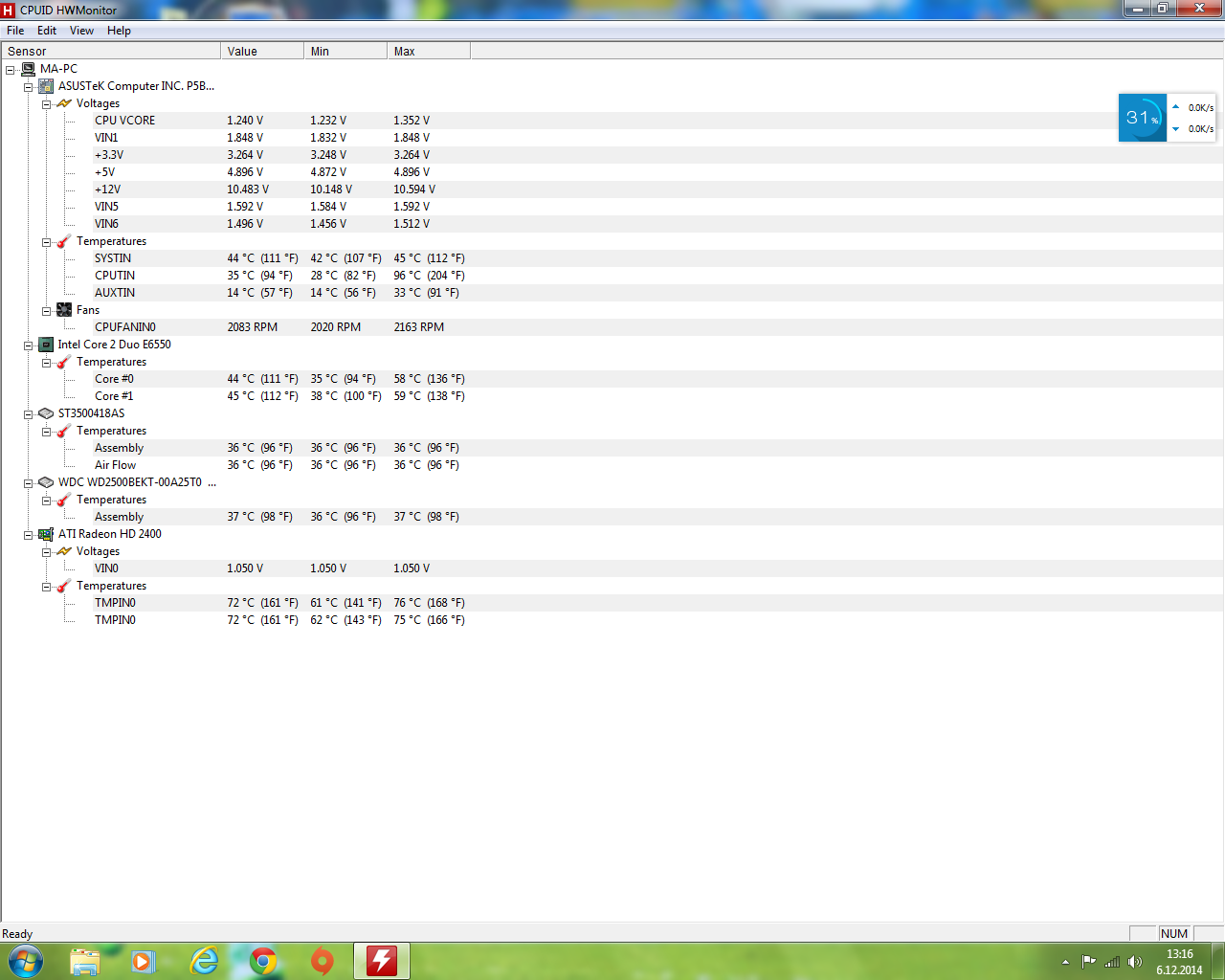The width and height of the screenshot is (1225, 980).
Task: Click the Voltages icon under ATI Radeon
Action: tap(64, 551)
